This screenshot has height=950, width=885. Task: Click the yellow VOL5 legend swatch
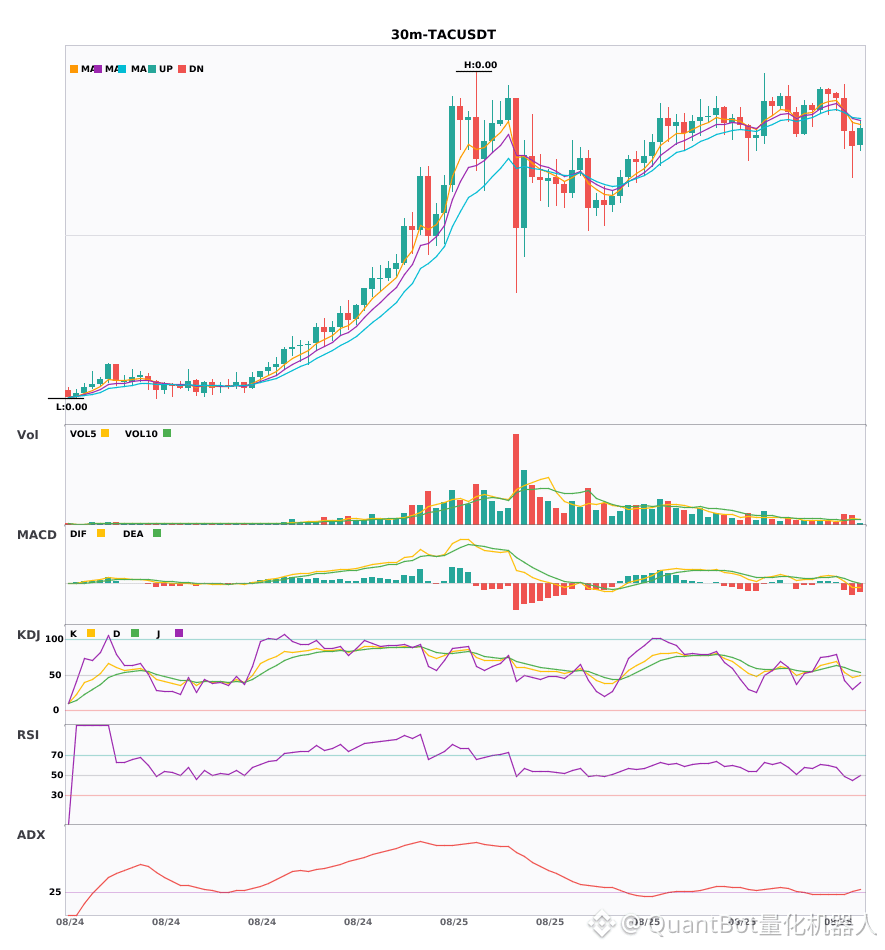coord(105,433)
